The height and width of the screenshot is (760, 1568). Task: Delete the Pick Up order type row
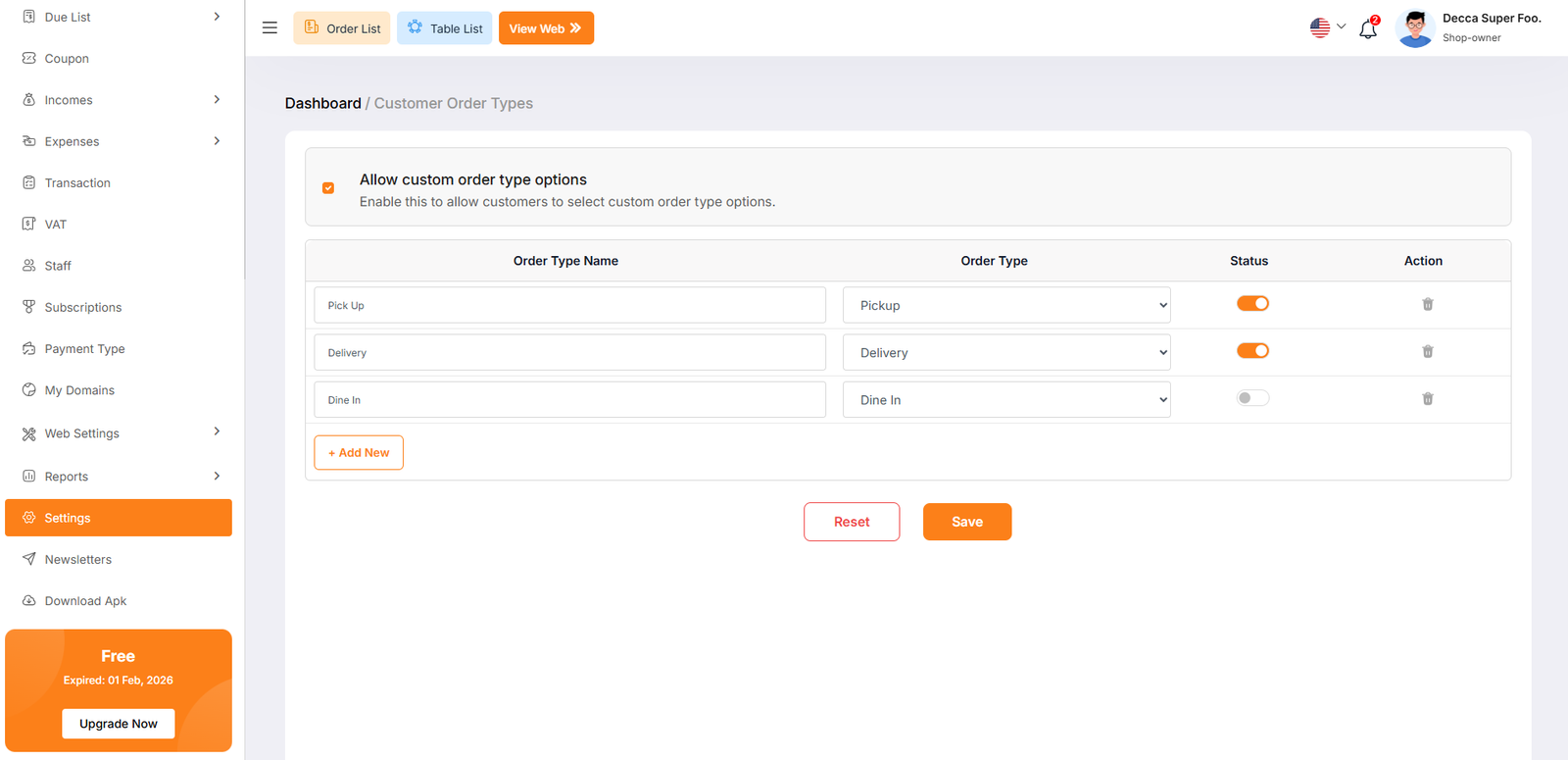[1427, 305]
